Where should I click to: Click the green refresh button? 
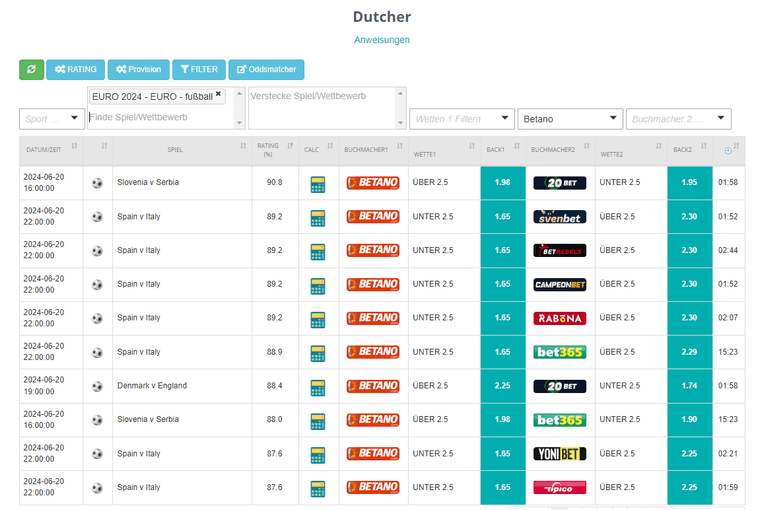(31, 69)
